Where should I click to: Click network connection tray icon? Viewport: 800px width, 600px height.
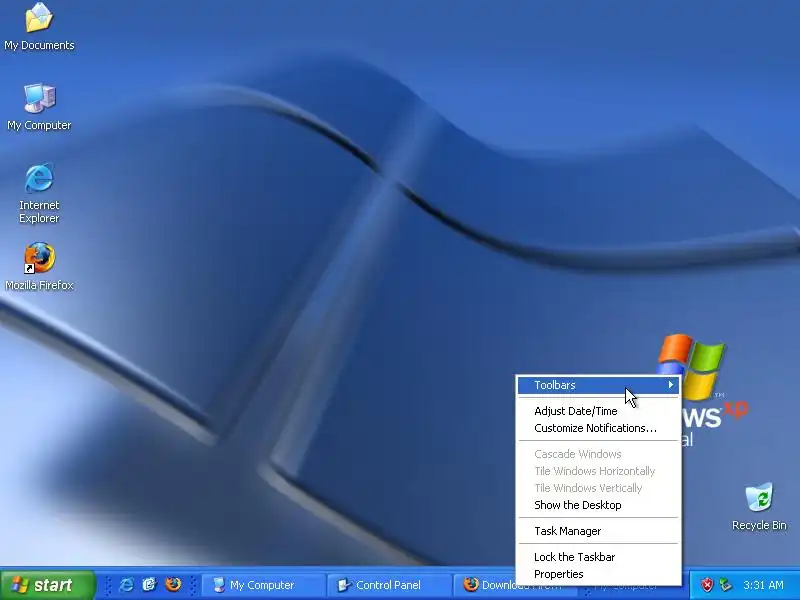725,585
